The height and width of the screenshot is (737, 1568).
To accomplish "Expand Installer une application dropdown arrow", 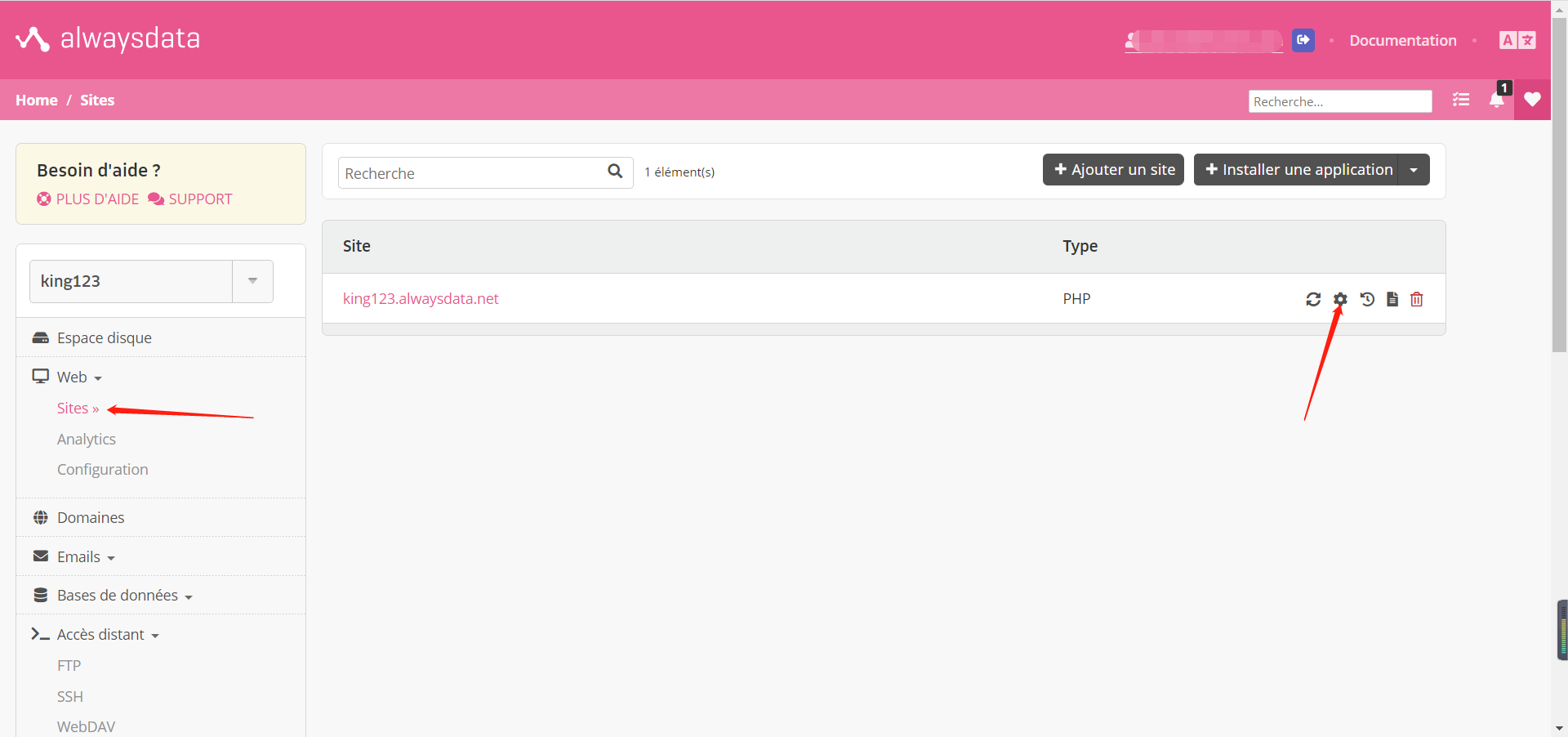I will click(1414, 170).
